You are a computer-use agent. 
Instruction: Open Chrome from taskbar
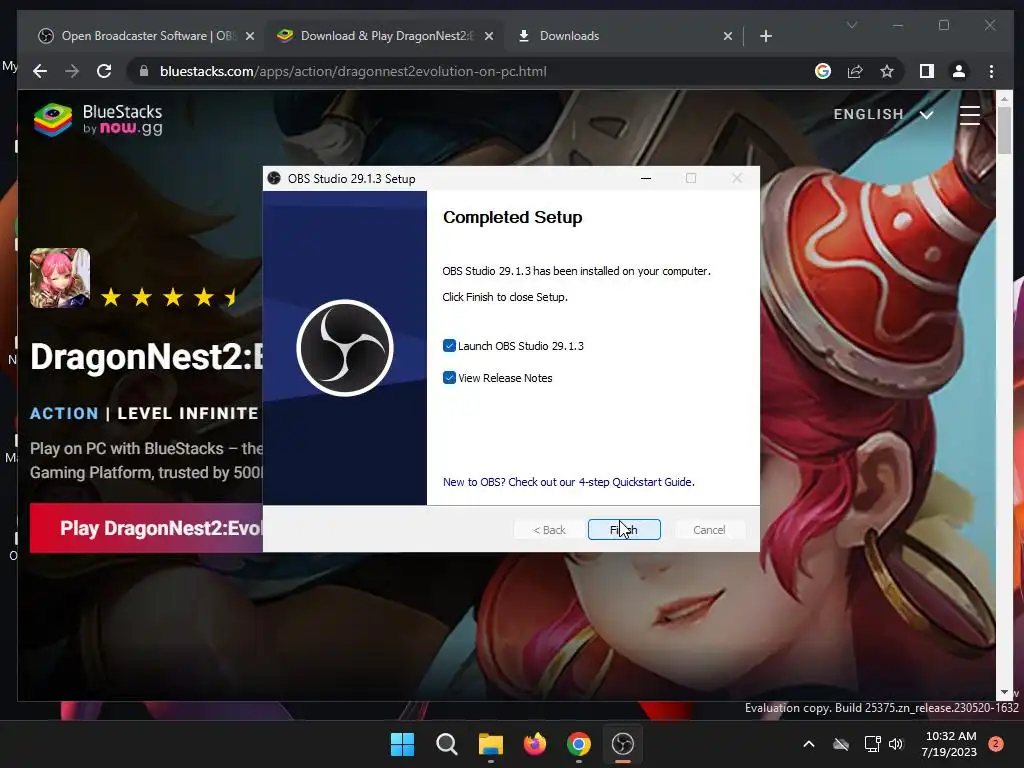coord(579,744)
